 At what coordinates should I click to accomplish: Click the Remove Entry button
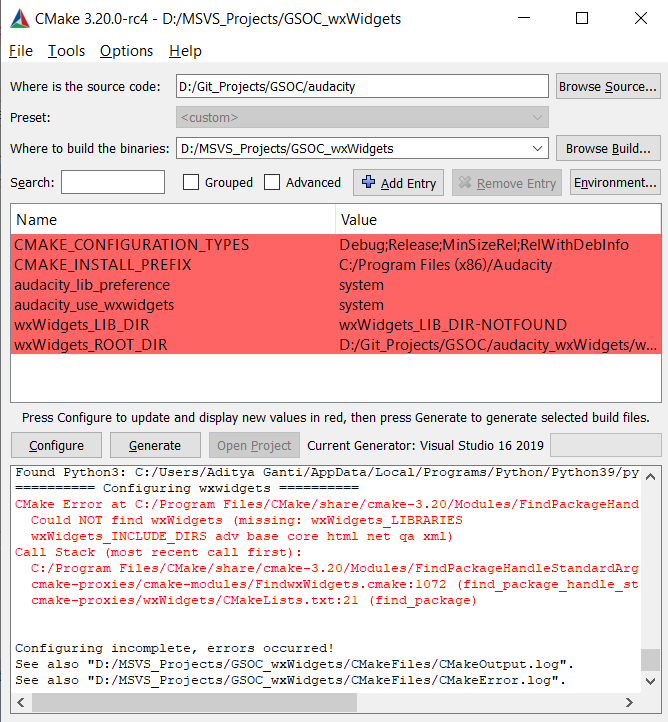point(506,183)
